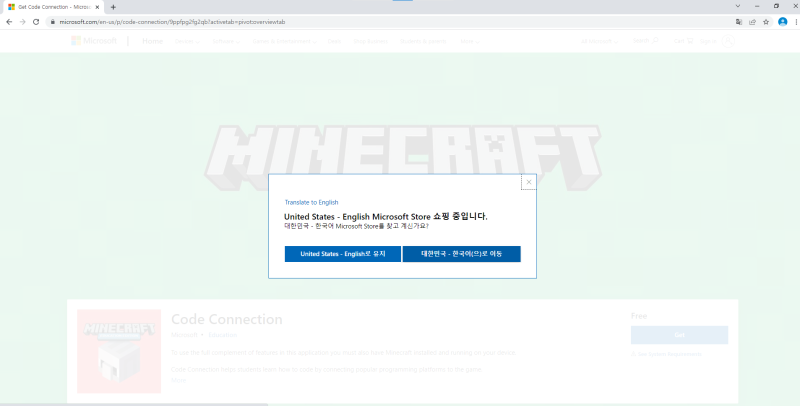Screen dimensions: 800x406
Task: Click the Get button for Code Connection
Action: [679, 335]
